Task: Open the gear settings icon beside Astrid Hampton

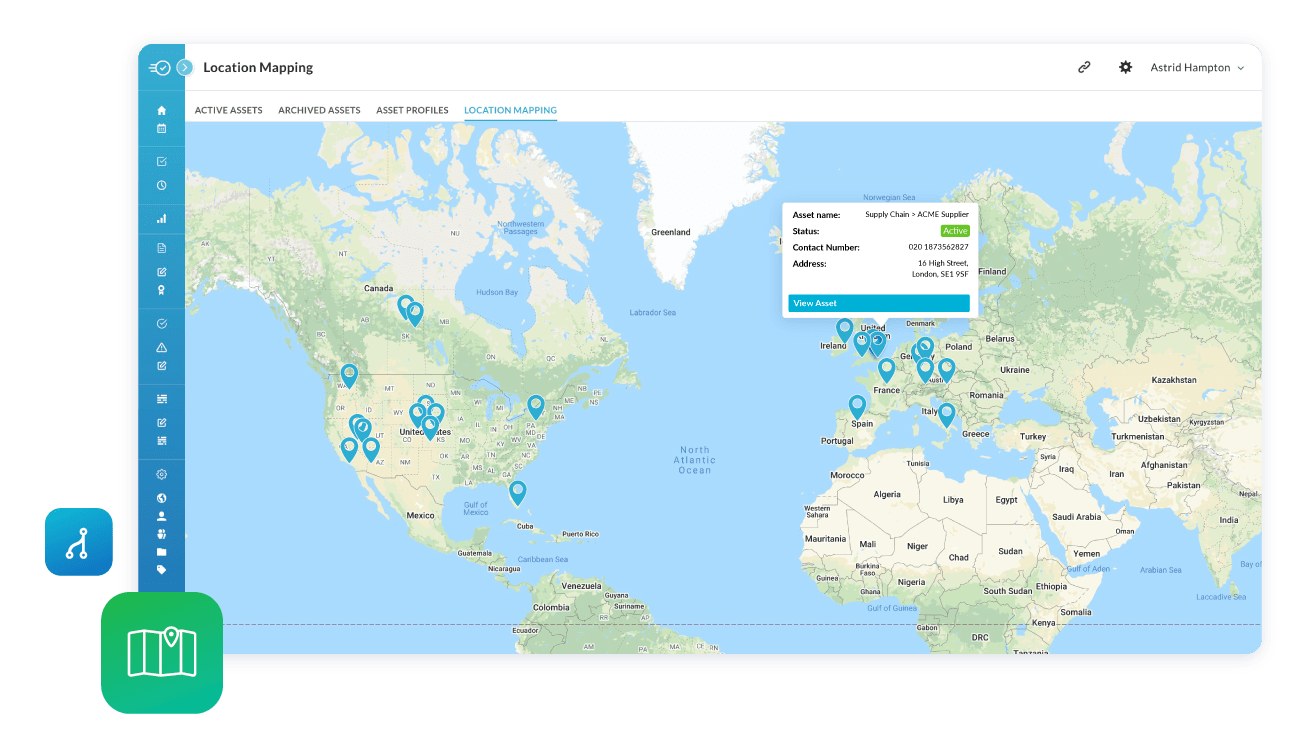Action: (x=1125, y=67)
